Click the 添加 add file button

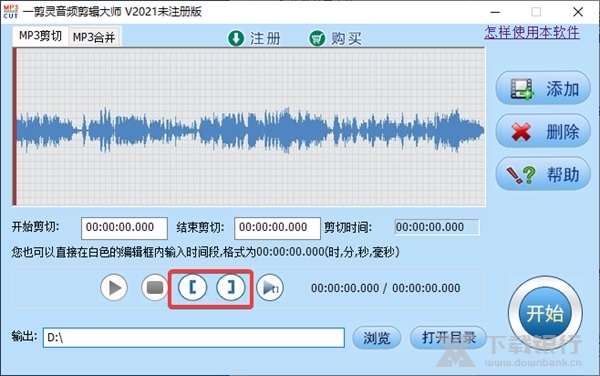point(543,88)
